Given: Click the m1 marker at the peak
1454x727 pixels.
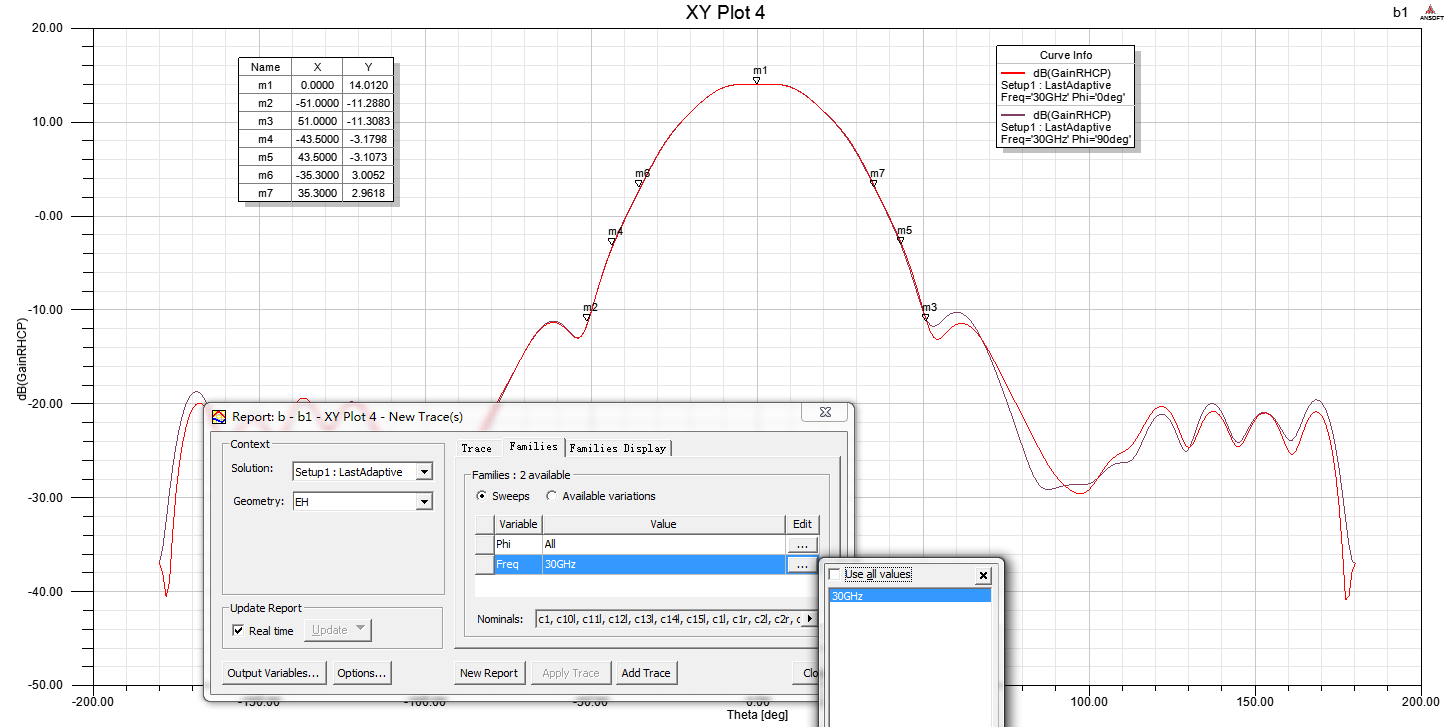Looking at the screenshot, I should (x=757, y=80).
